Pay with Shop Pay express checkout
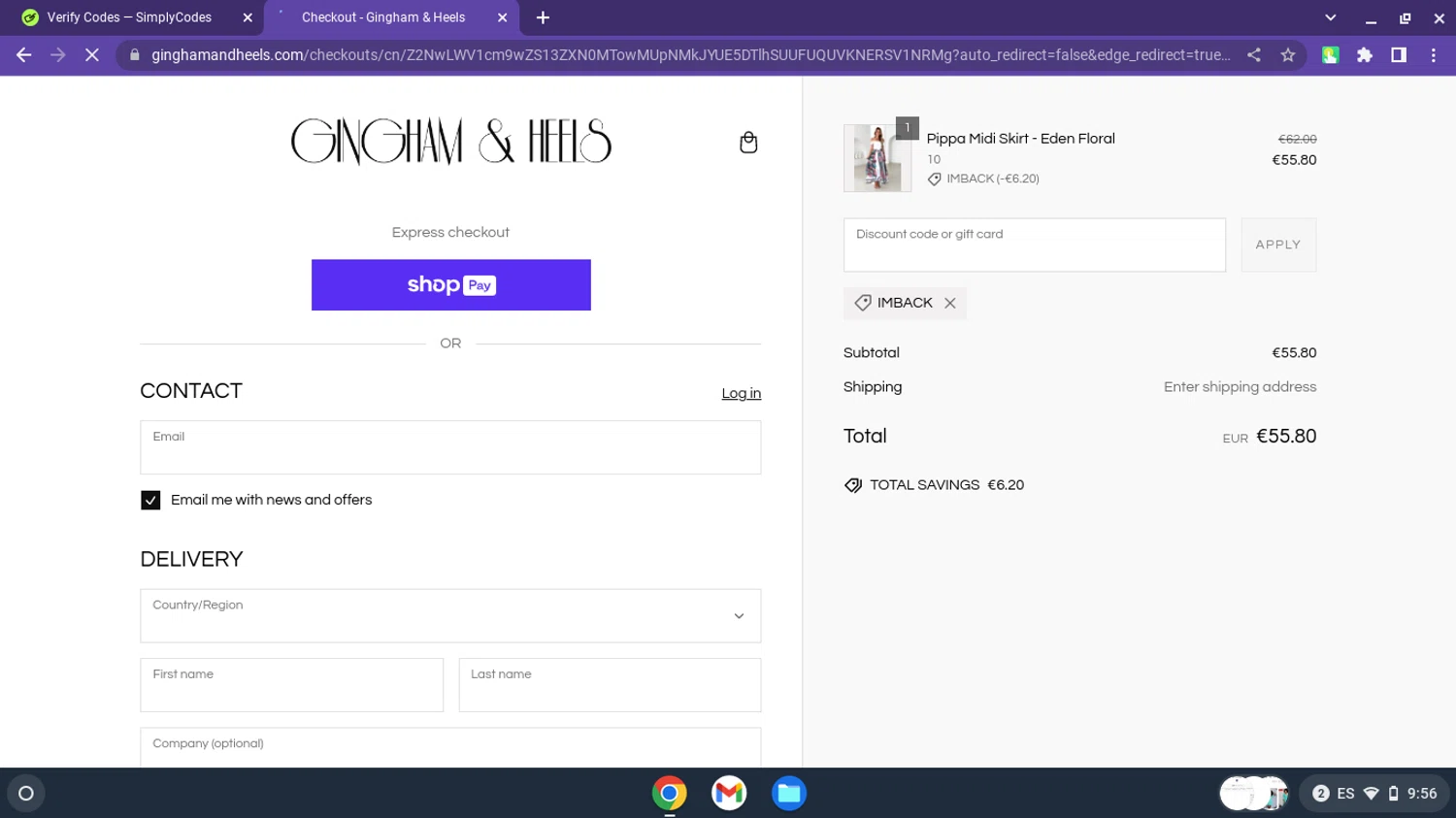The height and width of the screenshot is (818, 1456). [x=451, y=285]
